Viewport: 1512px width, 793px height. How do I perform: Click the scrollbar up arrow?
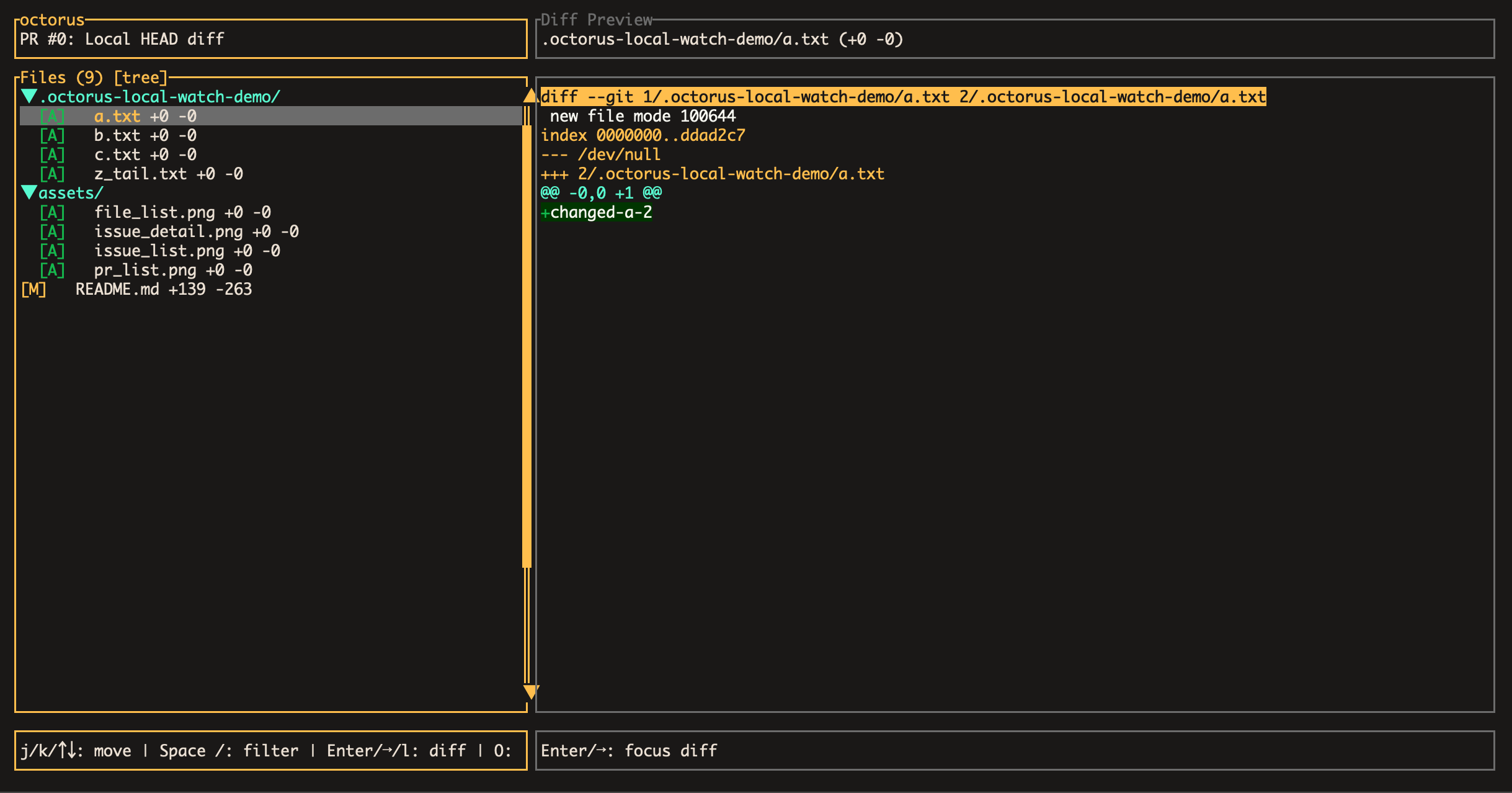coord(530,96)
